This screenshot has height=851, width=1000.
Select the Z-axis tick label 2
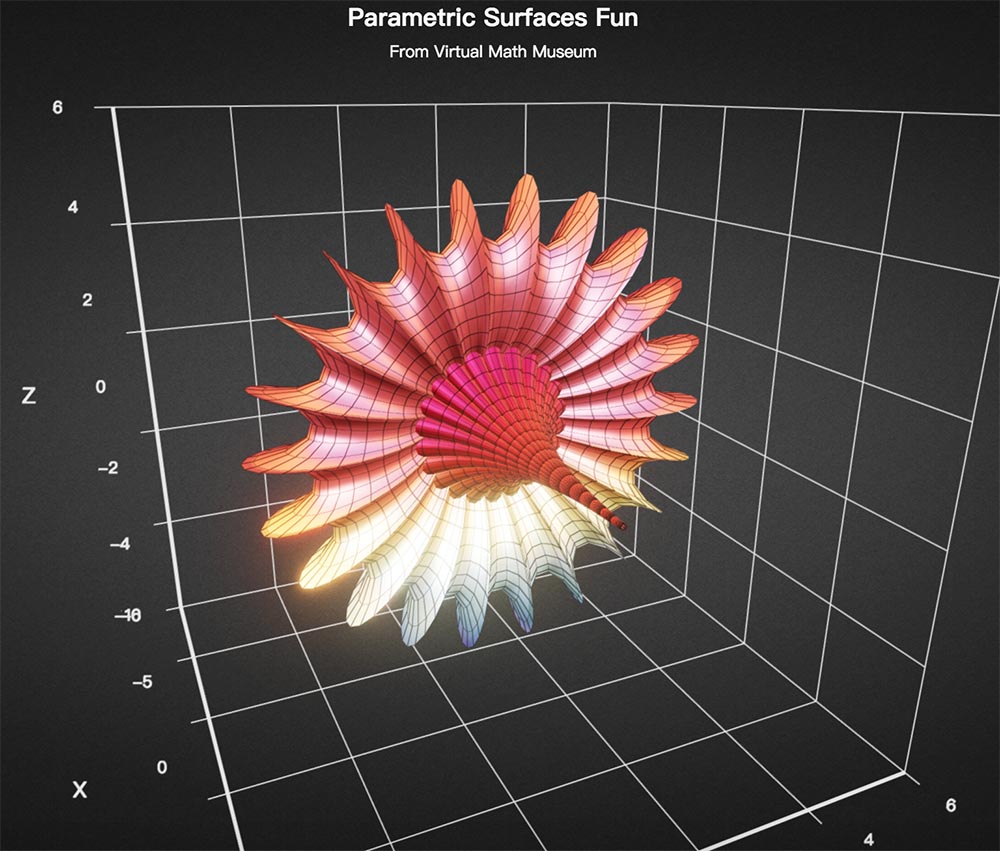coord(87,300)
